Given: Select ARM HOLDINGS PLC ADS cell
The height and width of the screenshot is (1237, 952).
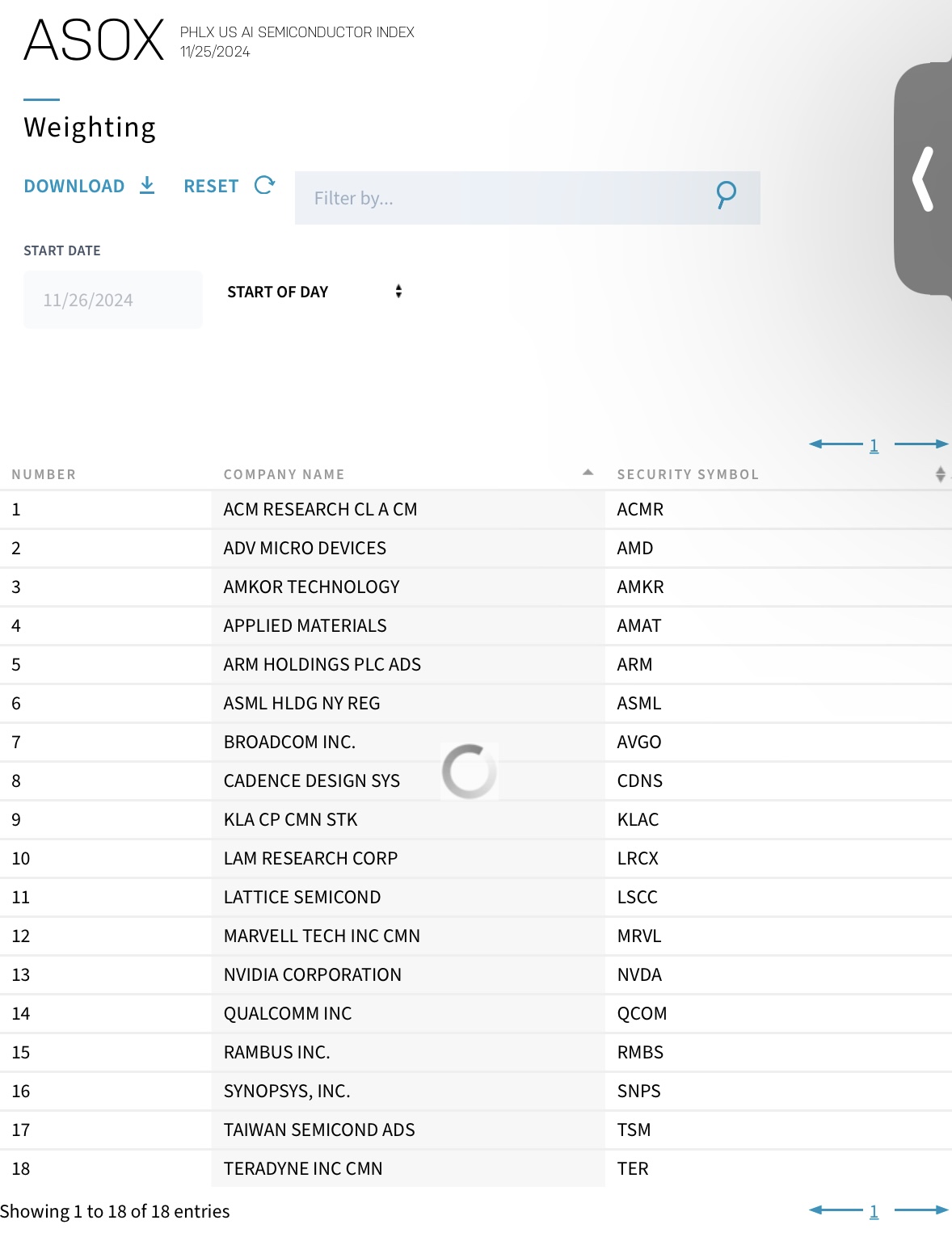Looking at the screenshot, I should click(408, 664).
